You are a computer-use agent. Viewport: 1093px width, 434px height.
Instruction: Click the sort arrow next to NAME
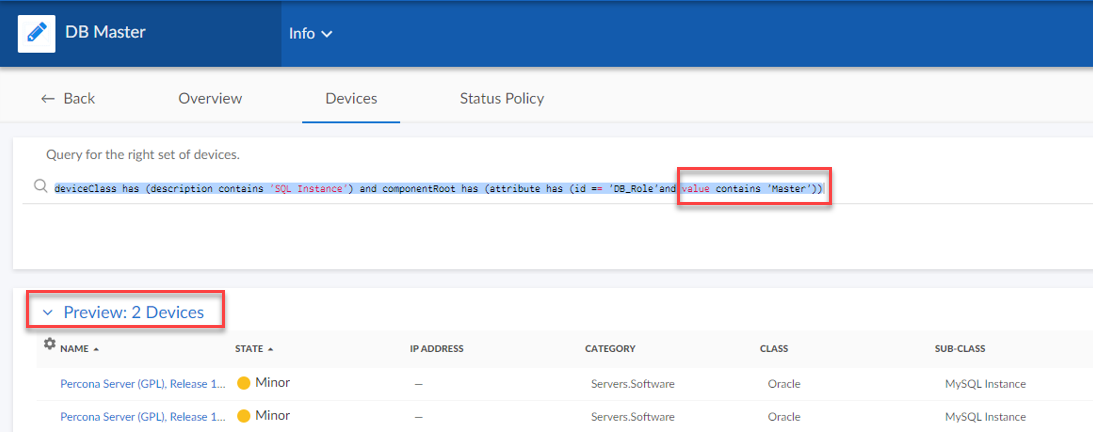coord(96,349)
